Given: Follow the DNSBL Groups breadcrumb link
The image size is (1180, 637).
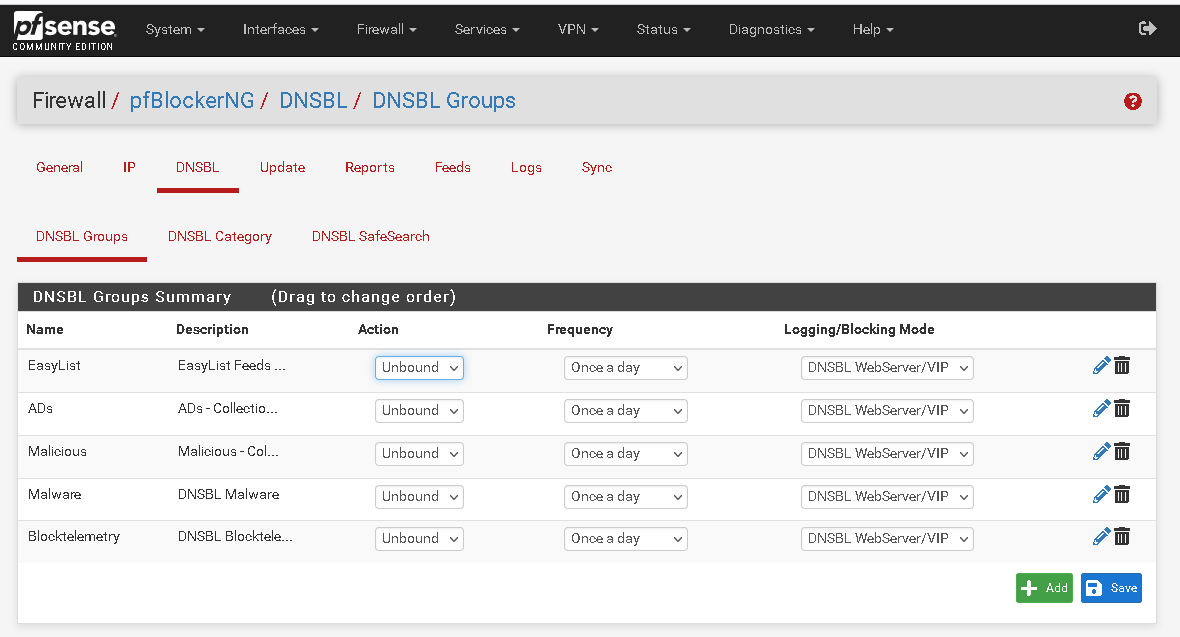Looking at the screenshot, I should 444,100.
